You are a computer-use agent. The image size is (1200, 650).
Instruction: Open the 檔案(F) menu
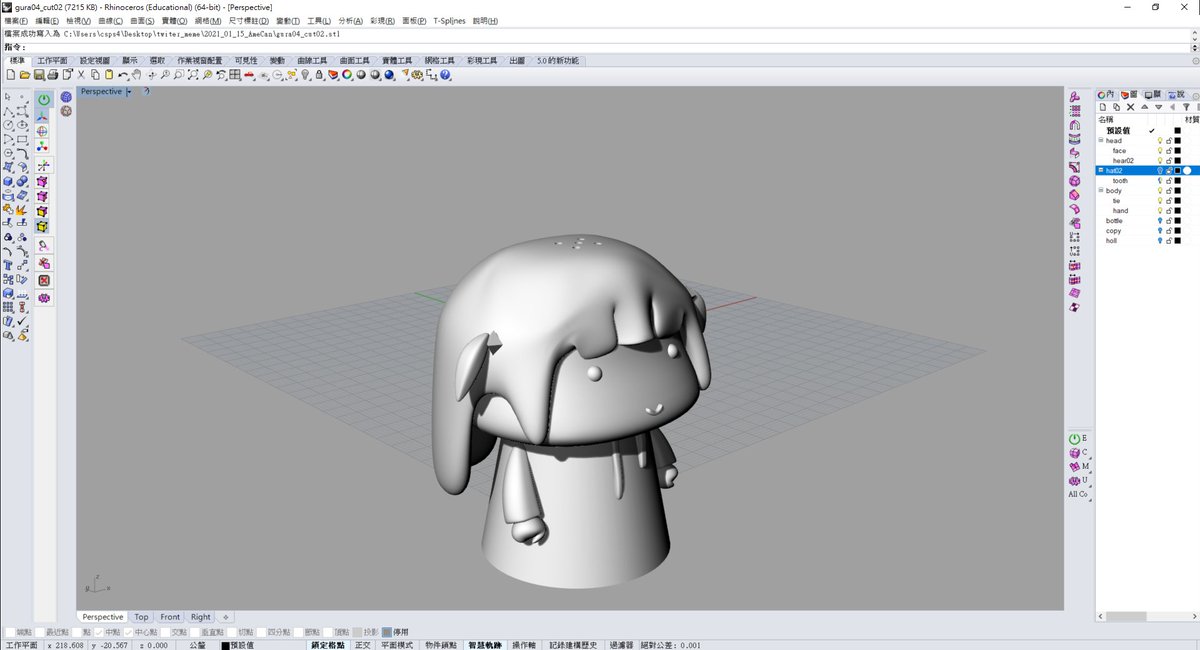tap(16, 20)
